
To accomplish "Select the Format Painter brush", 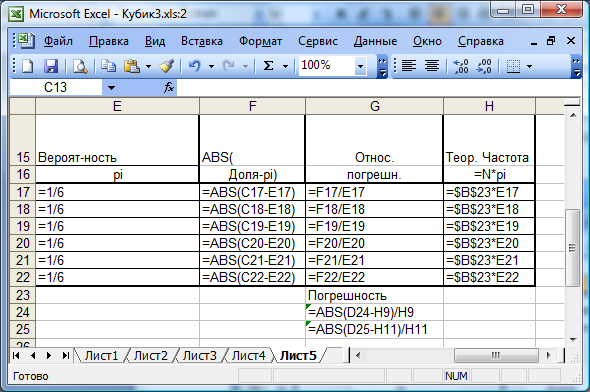I will (166, 66).
